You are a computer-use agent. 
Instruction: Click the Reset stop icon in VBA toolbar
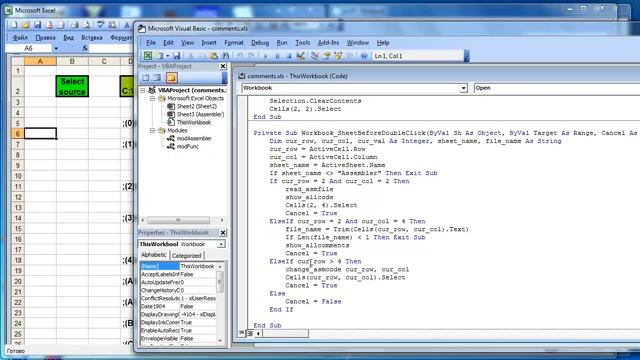pos(289,56)
